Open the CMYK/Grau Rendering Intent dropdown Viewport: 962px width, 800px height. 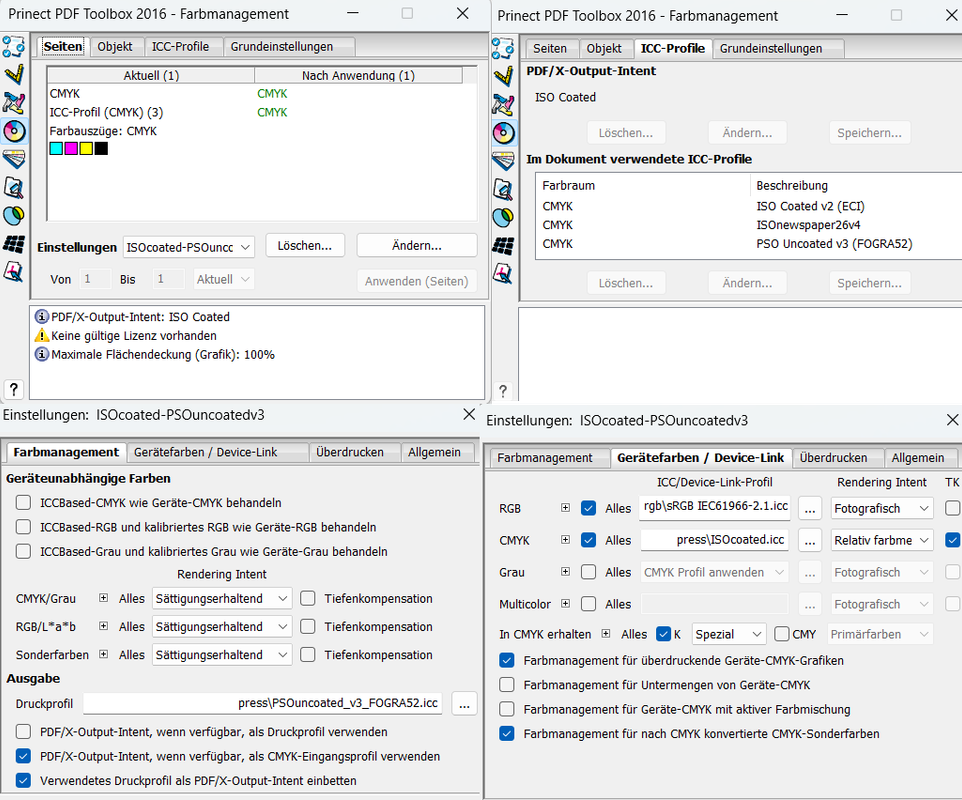point(221,598)
